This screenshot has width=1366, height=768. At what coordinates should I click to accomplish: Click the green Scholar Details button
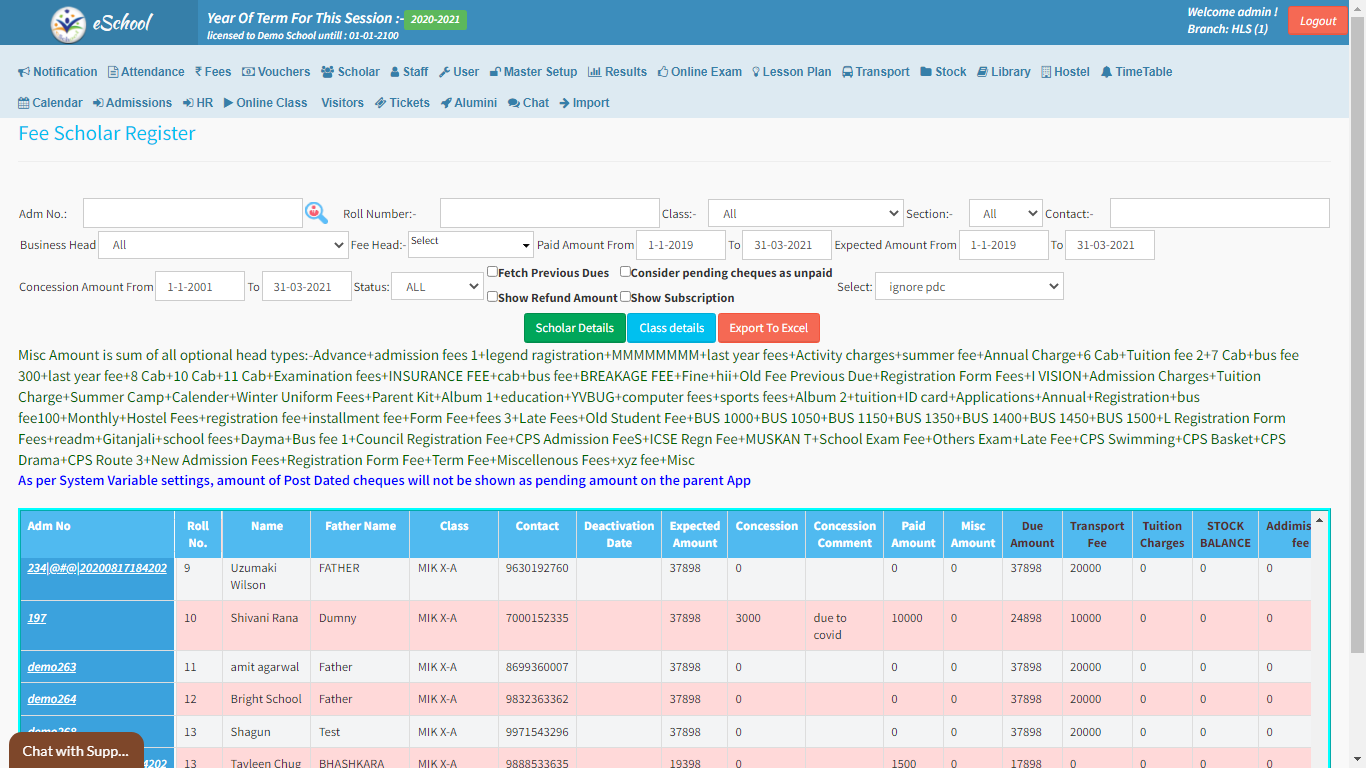coord(574,328)
